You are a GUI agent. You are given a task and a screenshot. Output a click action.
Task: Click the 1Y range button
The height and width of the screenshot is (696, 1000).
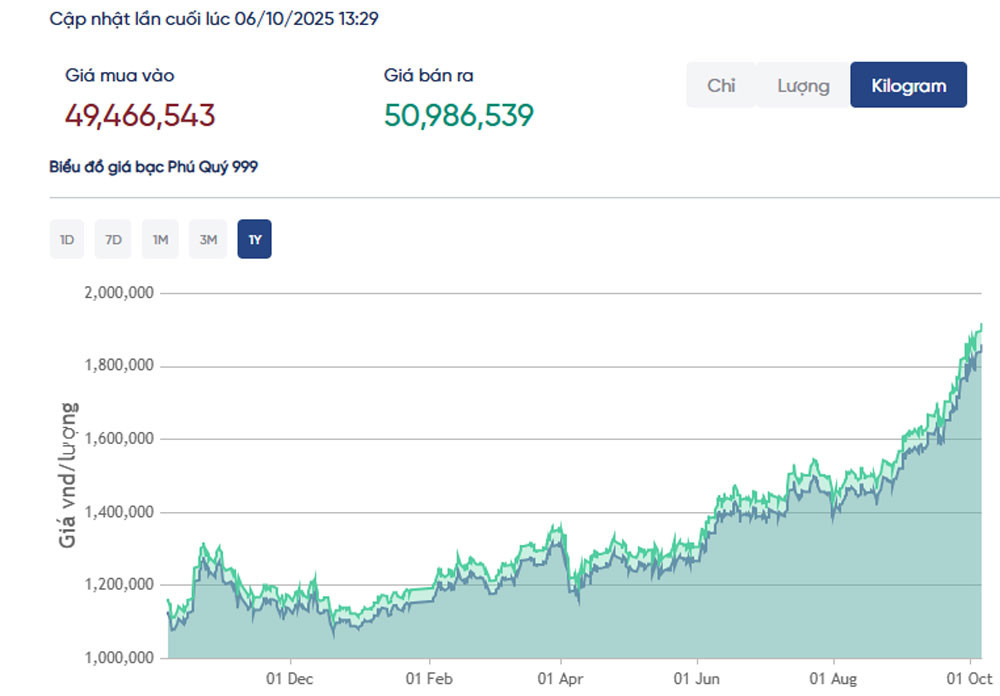pyautogui.click(x=254, y=240)
